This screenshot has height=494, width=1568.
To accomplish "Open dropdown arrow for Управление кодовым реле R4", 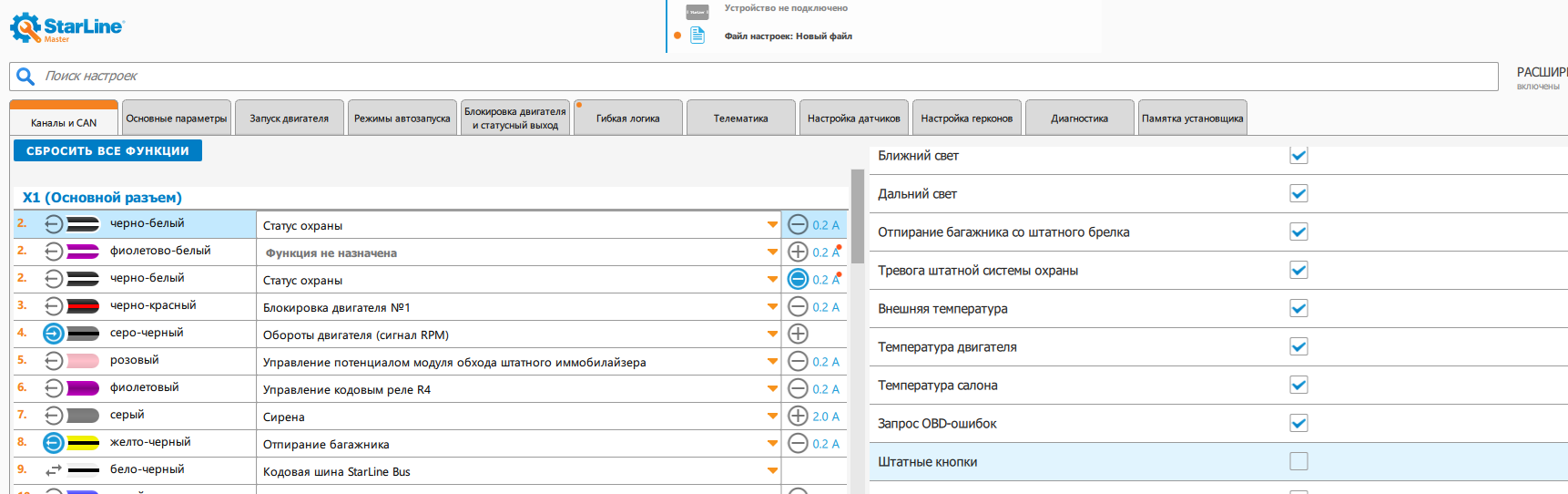I will tap(772, 389).
